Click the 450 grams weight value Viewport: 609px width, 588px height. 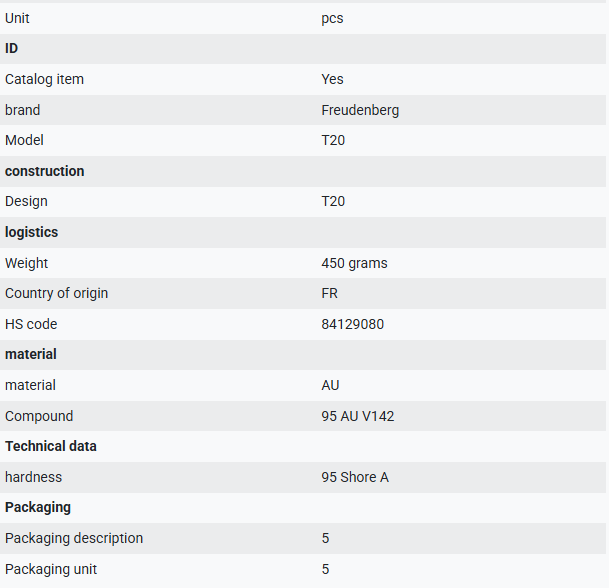354,263
